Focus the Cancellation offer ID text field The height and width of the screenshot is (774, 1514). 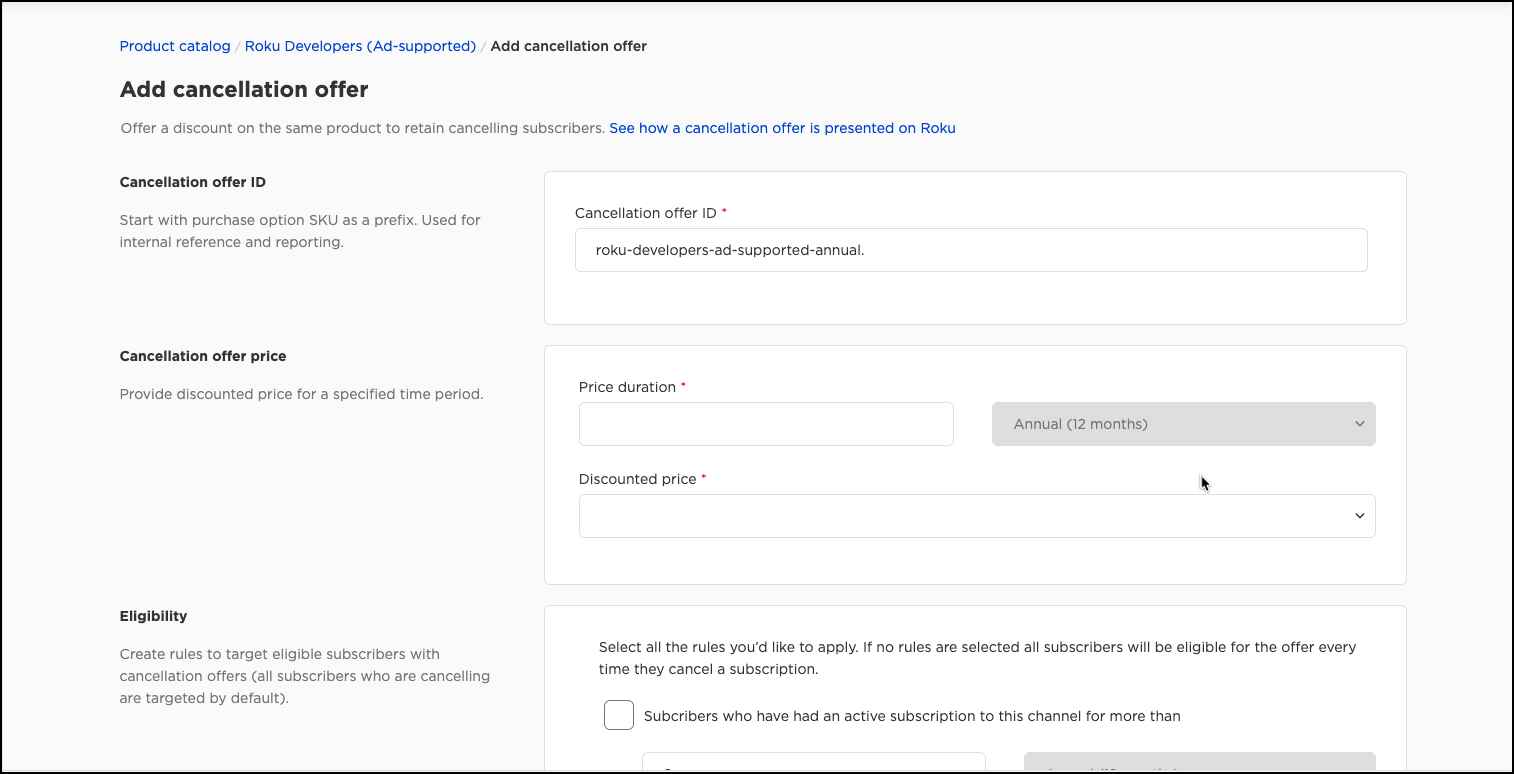(970, 250)
